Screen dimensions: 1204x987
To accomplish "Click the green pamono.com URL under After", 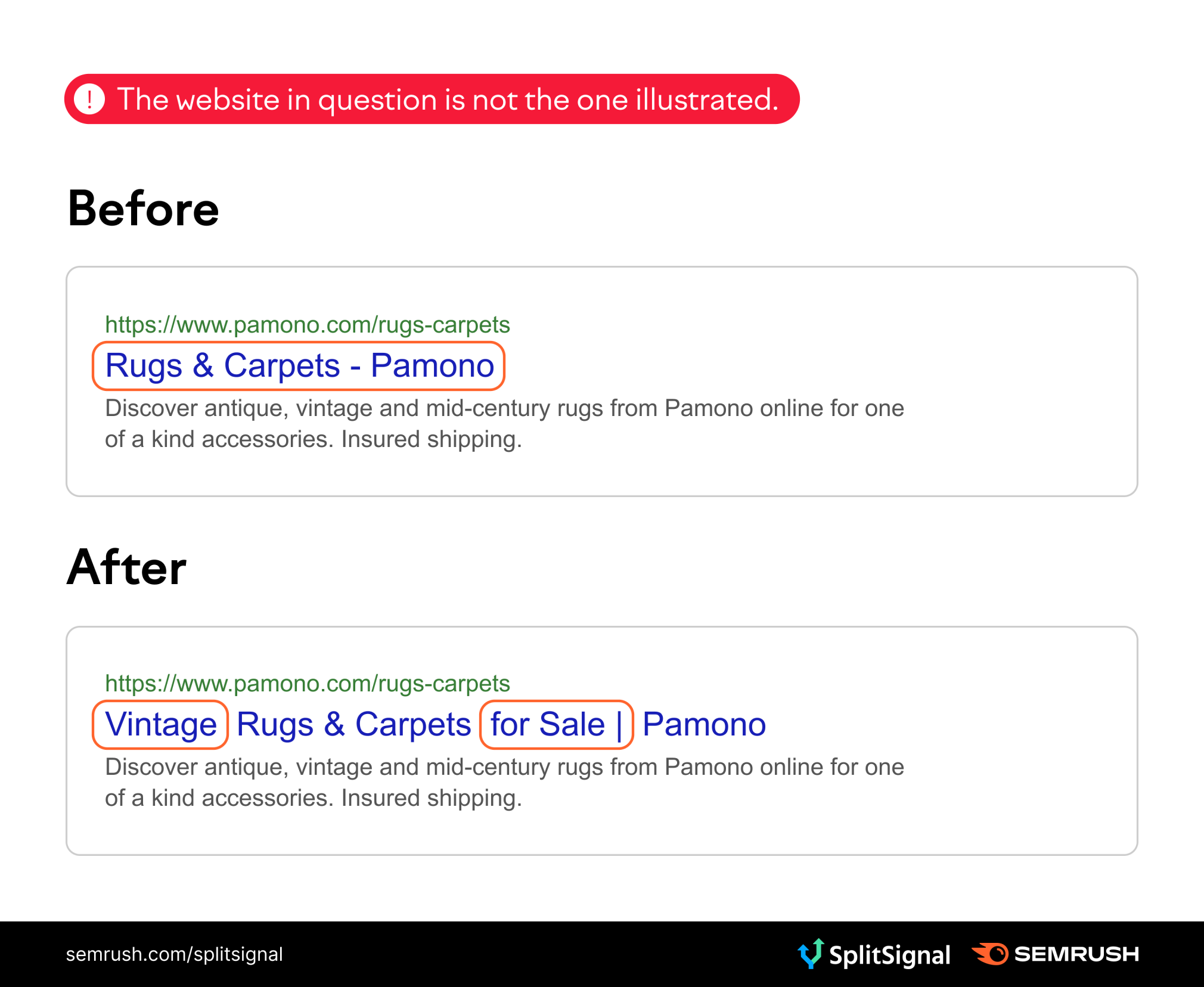I will pos(307,684).
